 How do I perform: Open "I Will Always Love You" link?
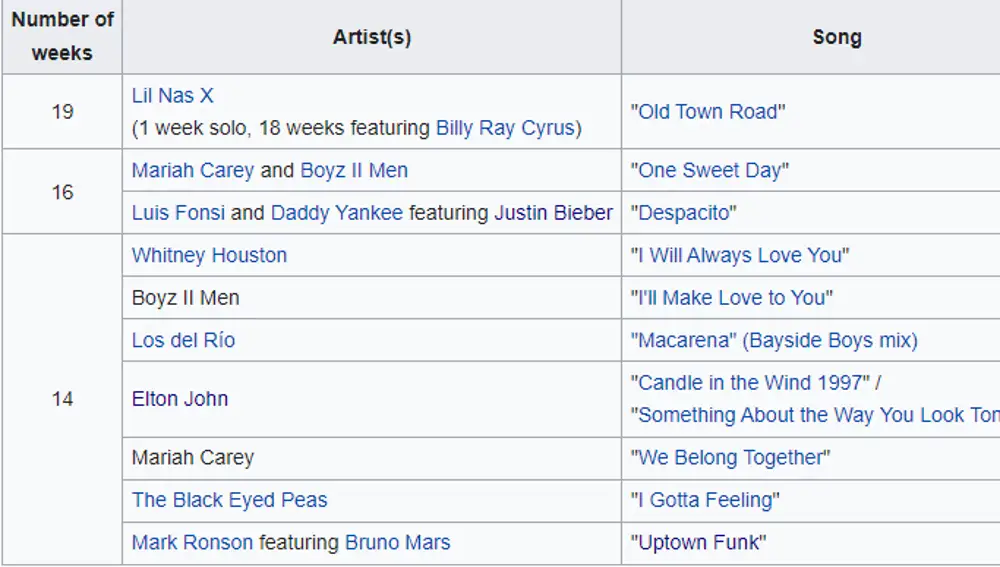[x=740, y=255]
